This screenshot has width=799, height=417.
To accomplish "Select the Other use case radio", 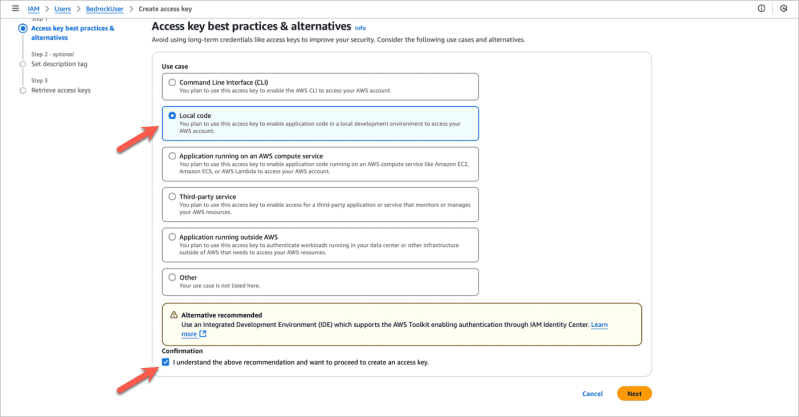I will 172,277.
